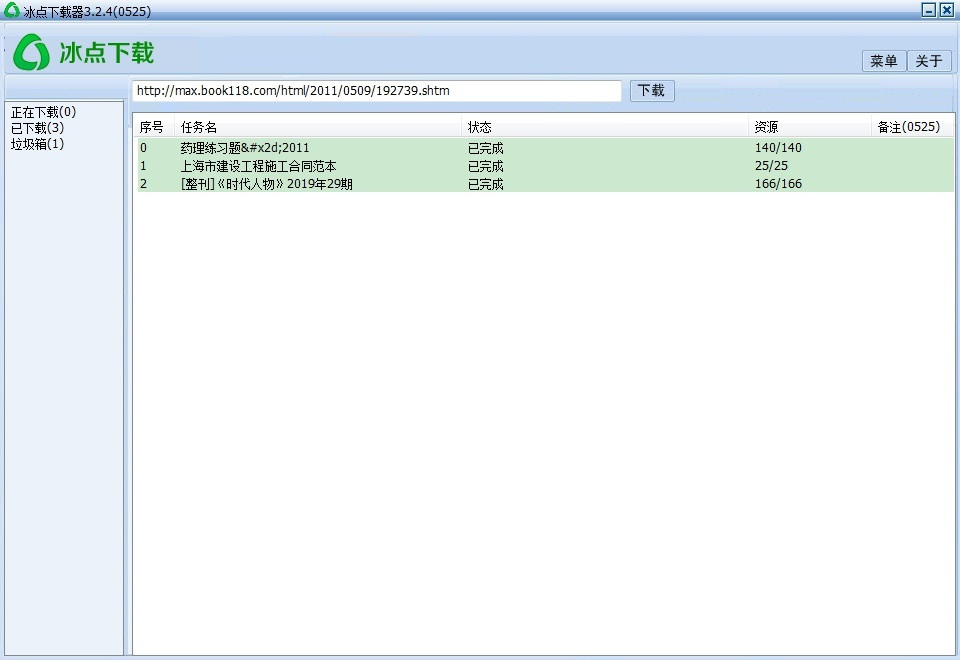Close the 冰点下载器 window
The width and height of the screenshot is (960, 660).
[x=947, y=10]
